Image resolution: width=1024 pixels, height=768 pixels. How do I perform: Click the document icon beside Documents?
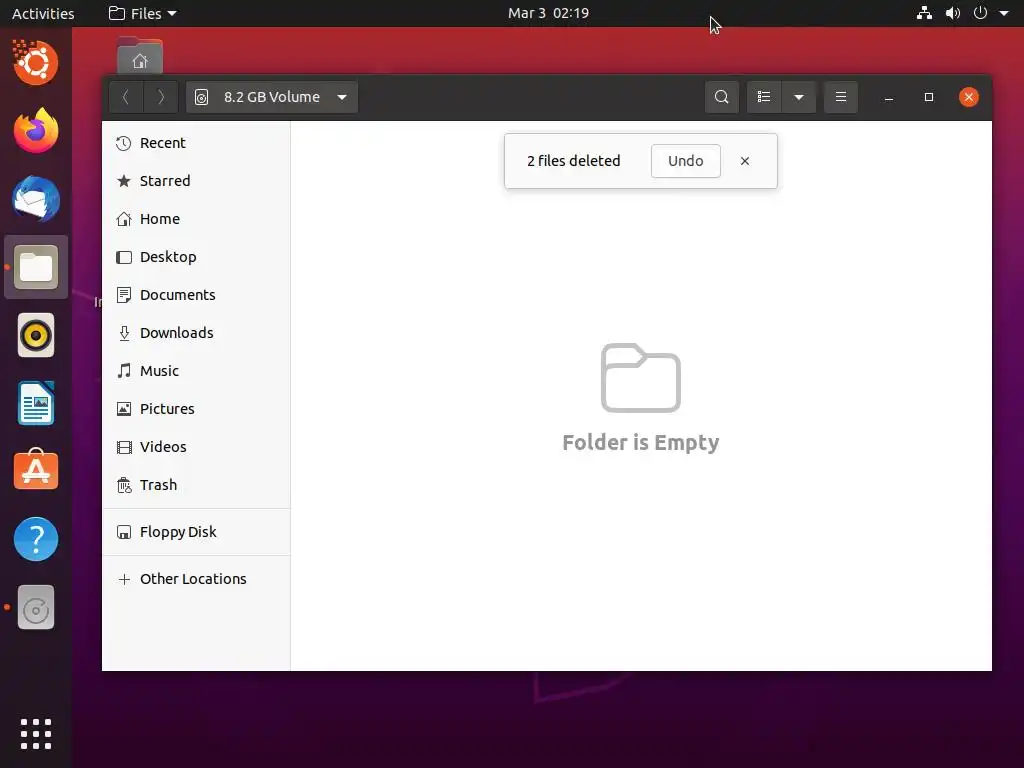[123, 295]
